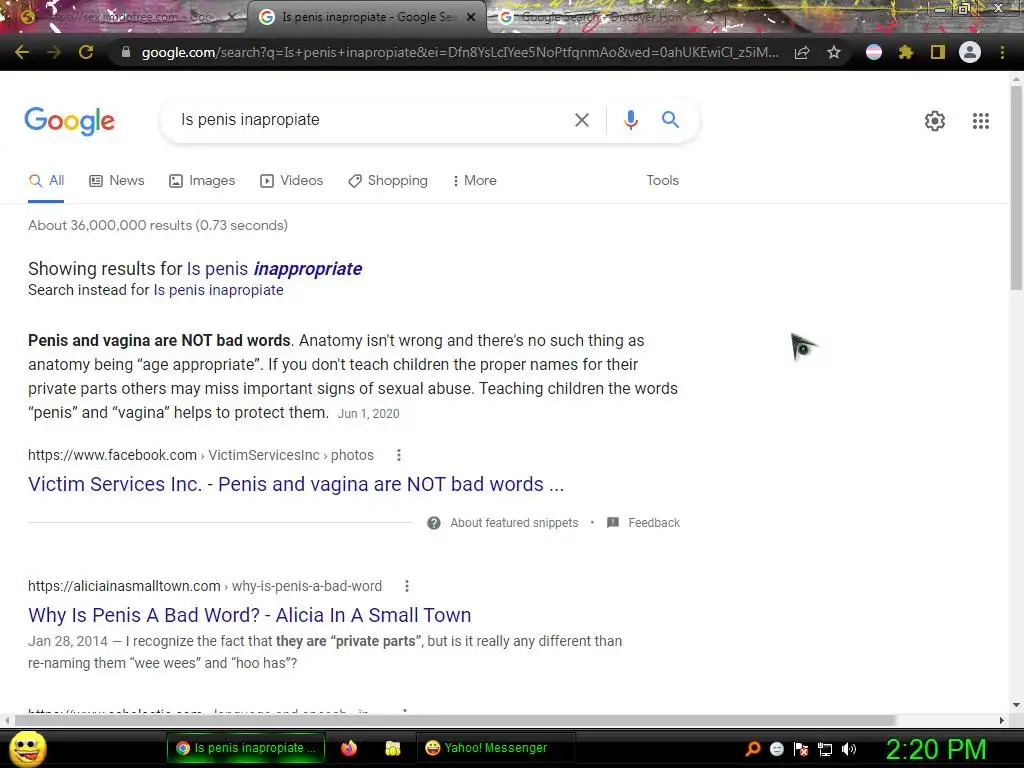Open options for facebook.com result

click(x=399, y=455)
